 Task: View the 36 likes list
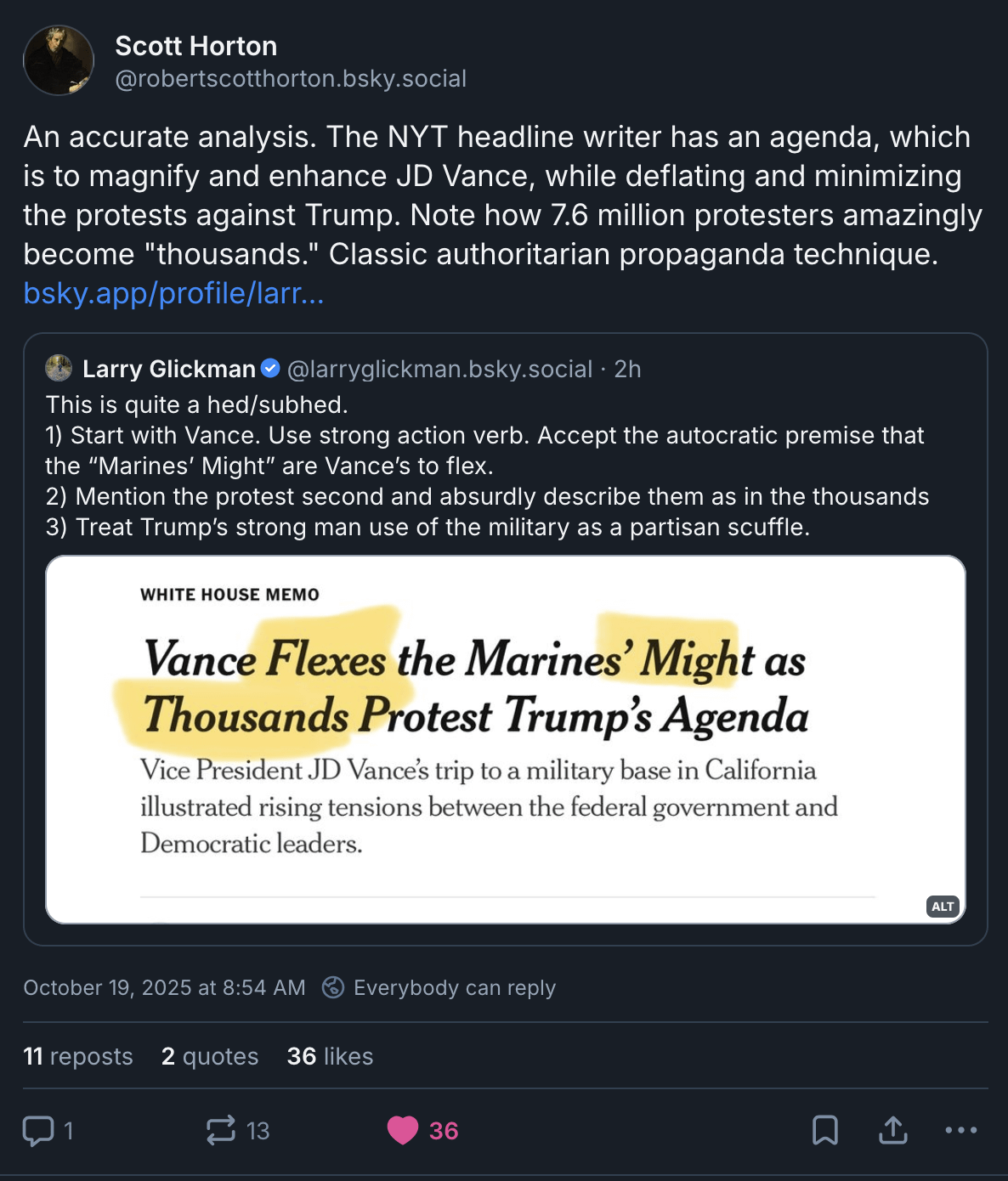[330, 1056]
